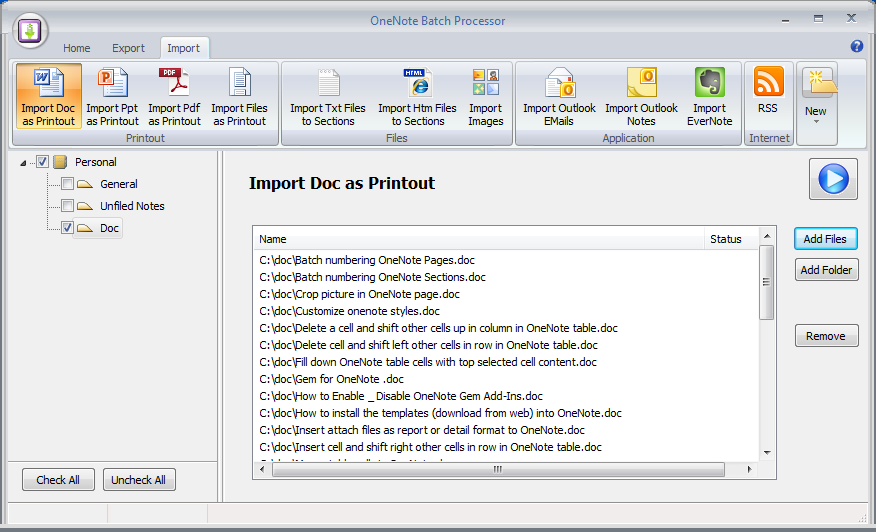The image size is (876, 532).
Task: Select 'Insert attach files as report' file
Action: point(422,430)
